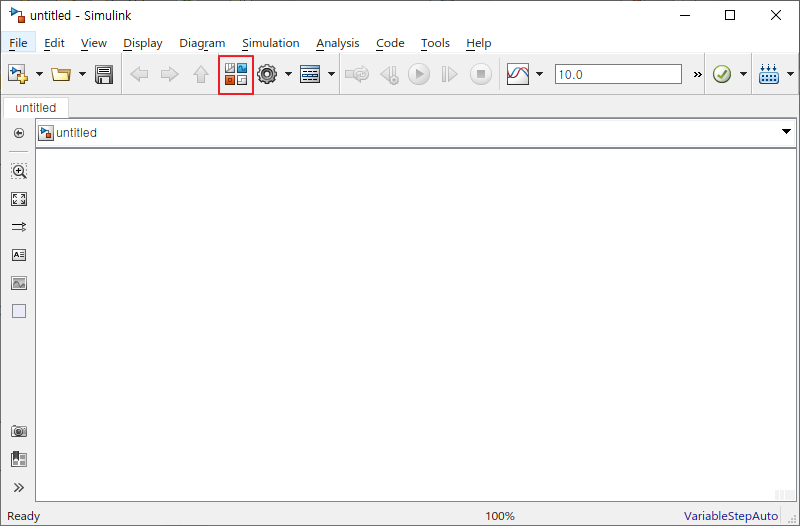Expand the Open folder dropdown arrow
The height and width of the screenshot is (526, 800).
click(x=82, y=74)
